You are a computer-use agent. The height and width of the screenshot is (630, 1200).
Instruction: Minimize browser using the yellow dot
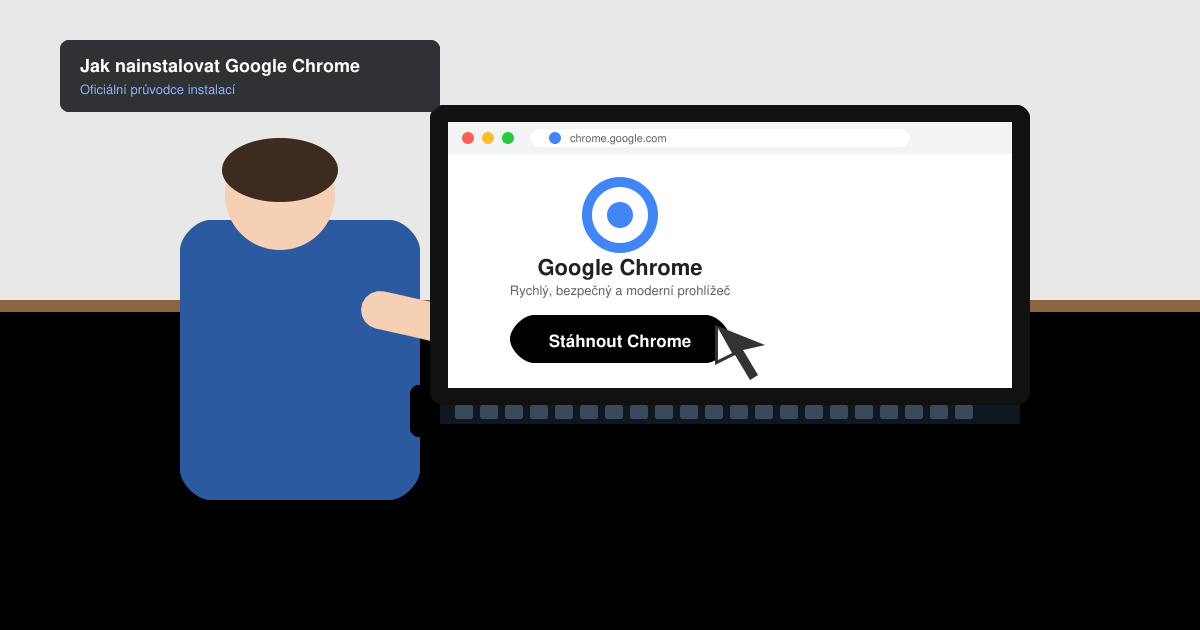tap(488, 138)
